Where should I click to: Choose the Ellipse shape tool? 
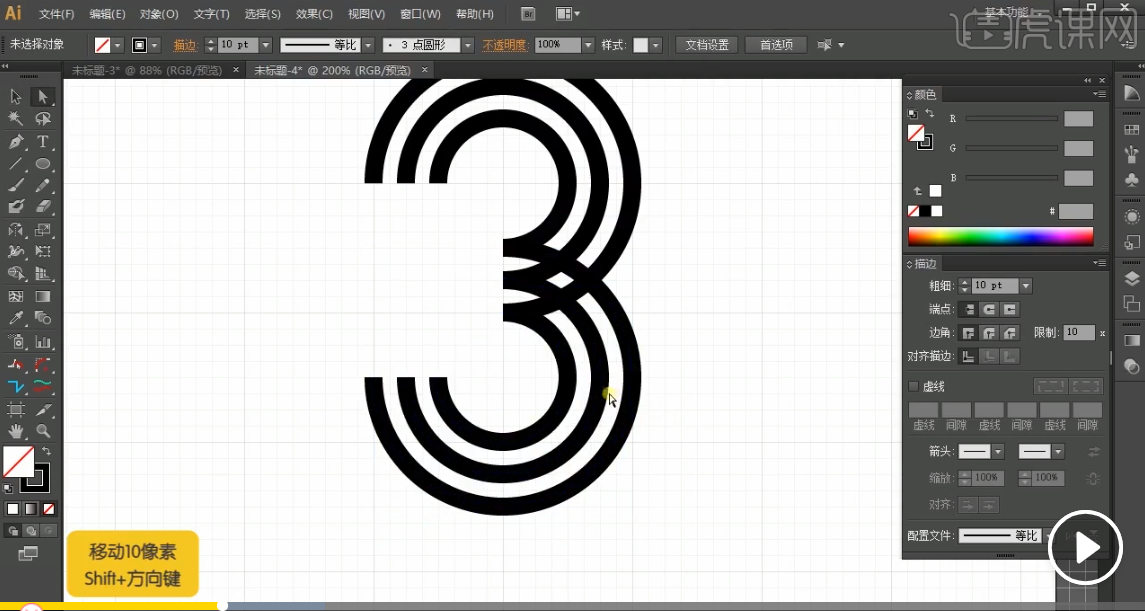(x=43, y=164)
